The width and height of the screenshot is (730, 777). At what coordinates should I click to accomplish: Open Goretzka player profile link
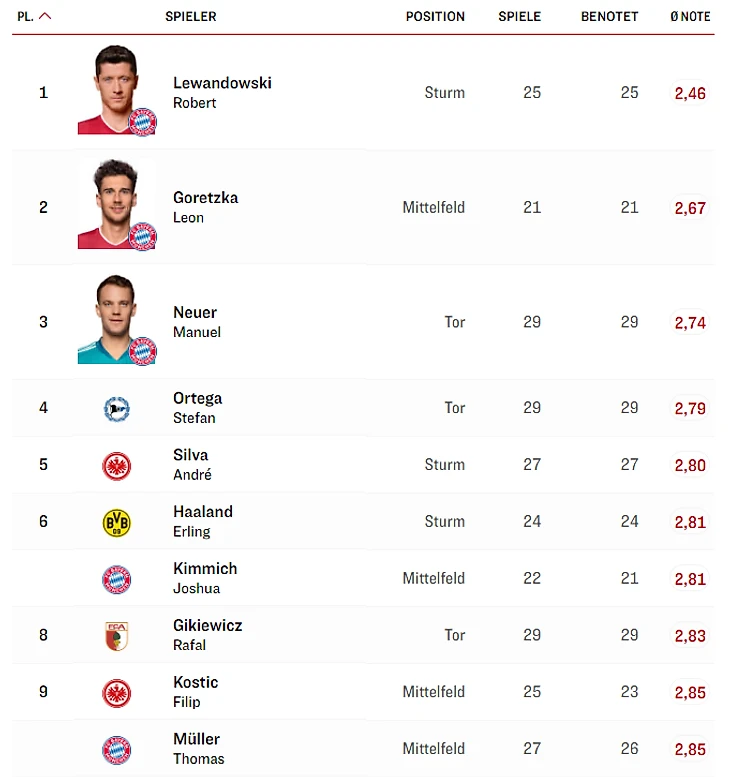pyautogui.click(x=205, y=198)
